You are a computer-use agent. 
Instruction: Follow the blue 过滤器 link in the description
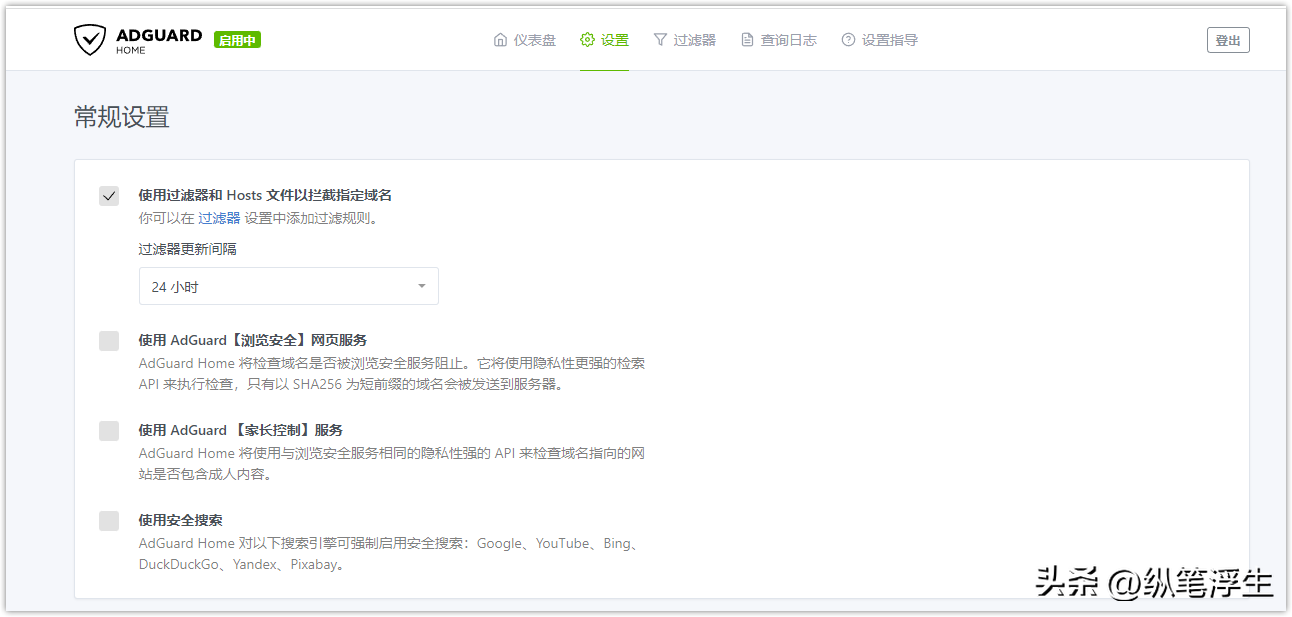pos(219,218)
